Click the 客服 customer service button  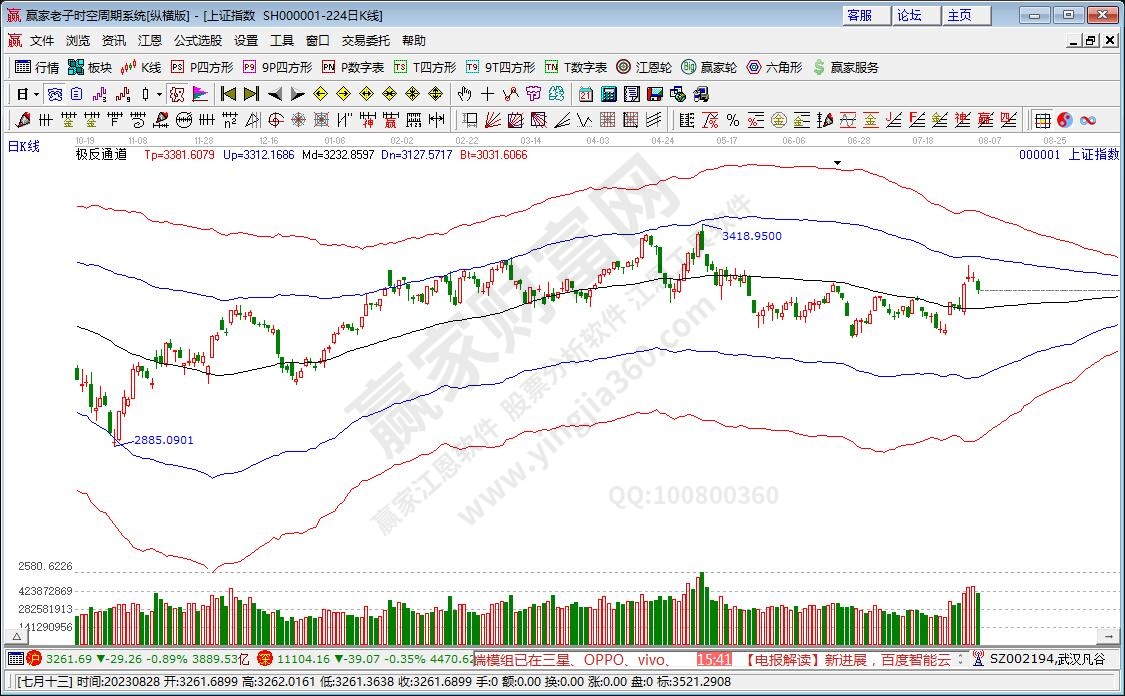pyautogui.click(x=861, y=15)
